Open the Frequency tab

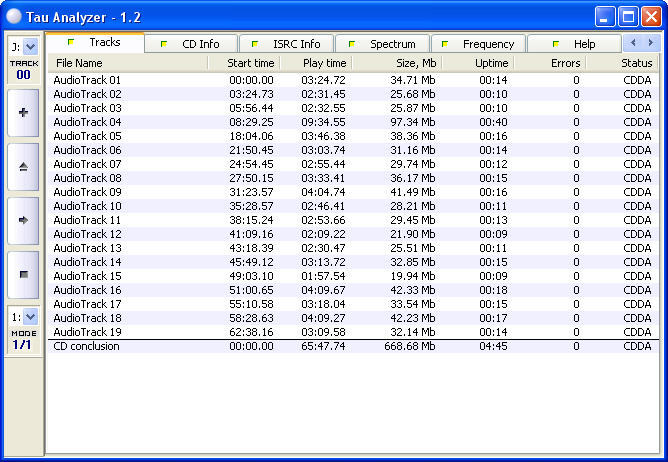tap(480, 44)
